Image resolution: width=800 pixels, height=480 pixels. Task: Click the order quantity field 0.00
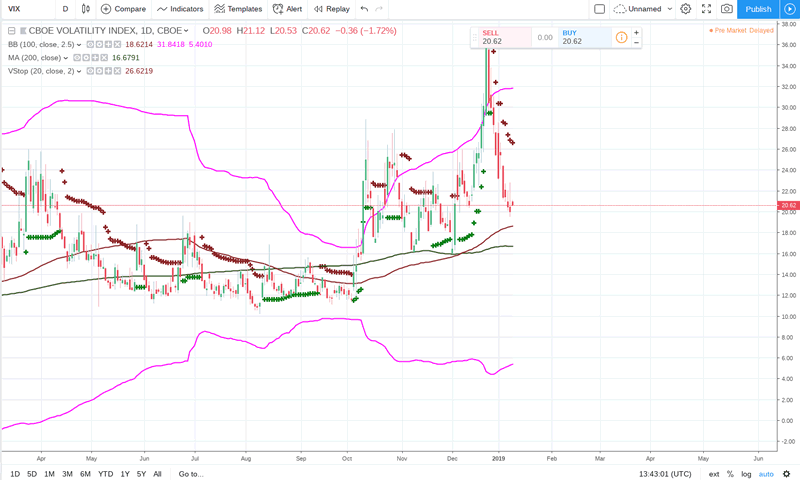tap(545, 37)
